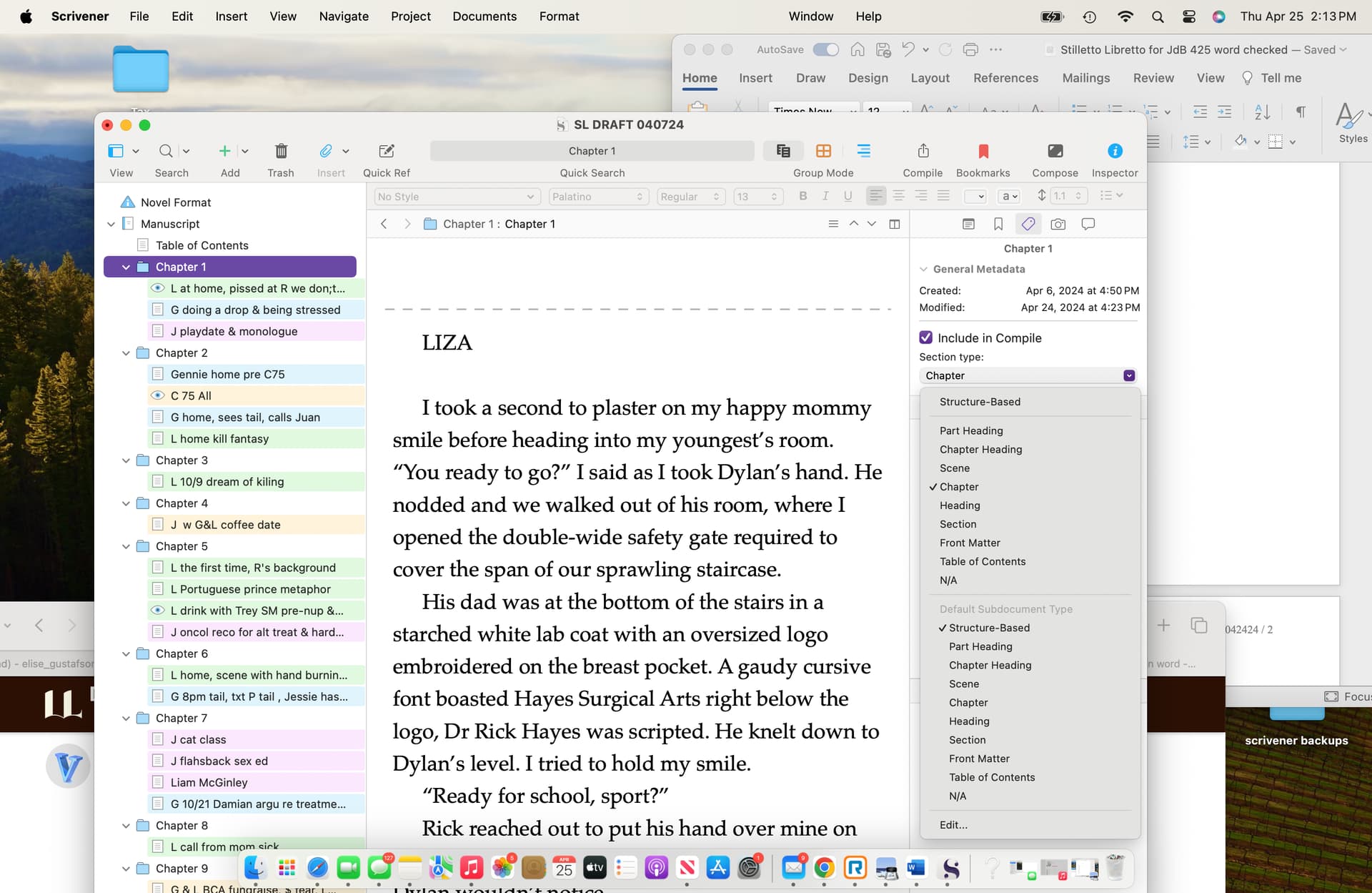Open the Layout tab in Word

click(930, 78)
